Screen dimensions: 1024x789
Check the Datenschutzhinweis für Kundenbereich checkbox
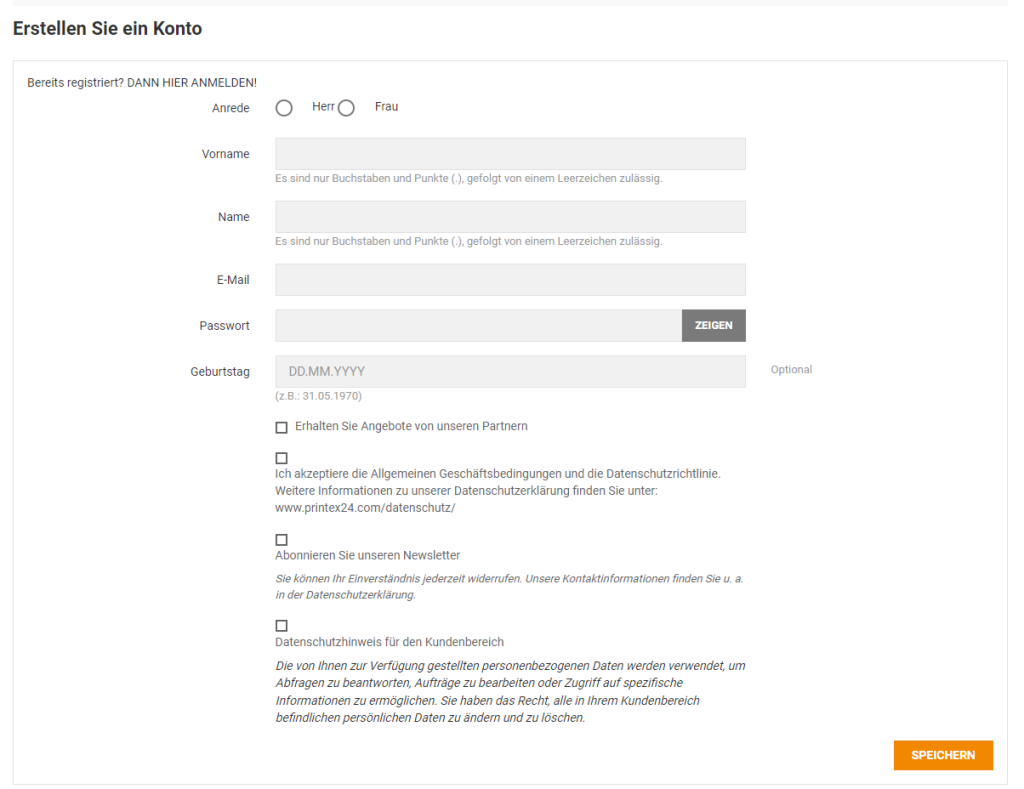point(281,625)
